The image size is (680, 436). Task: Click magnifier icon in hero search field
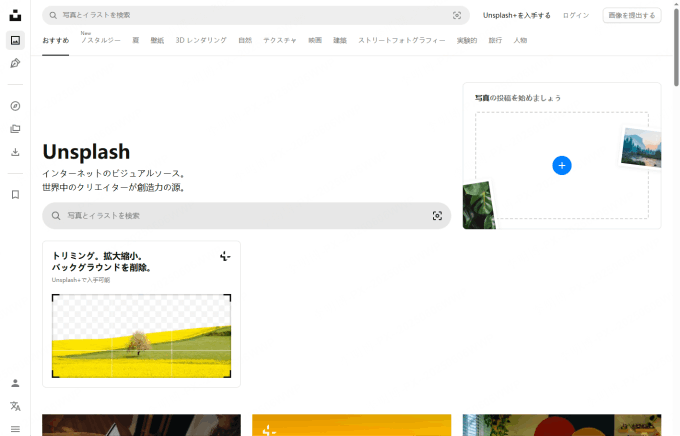coord(56,216)
